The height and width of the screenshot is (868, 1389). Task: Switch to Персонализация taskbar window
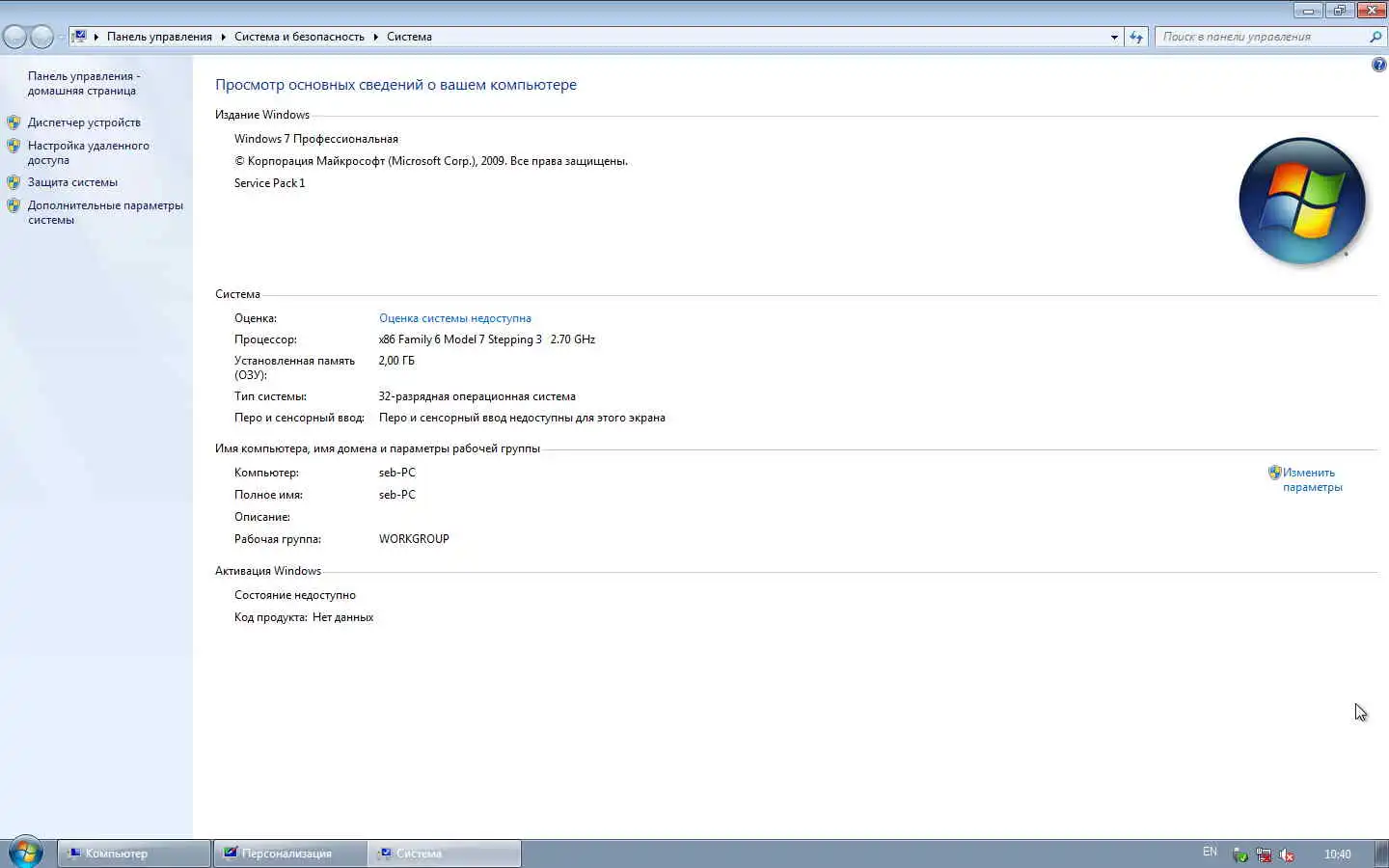(290, 854)
